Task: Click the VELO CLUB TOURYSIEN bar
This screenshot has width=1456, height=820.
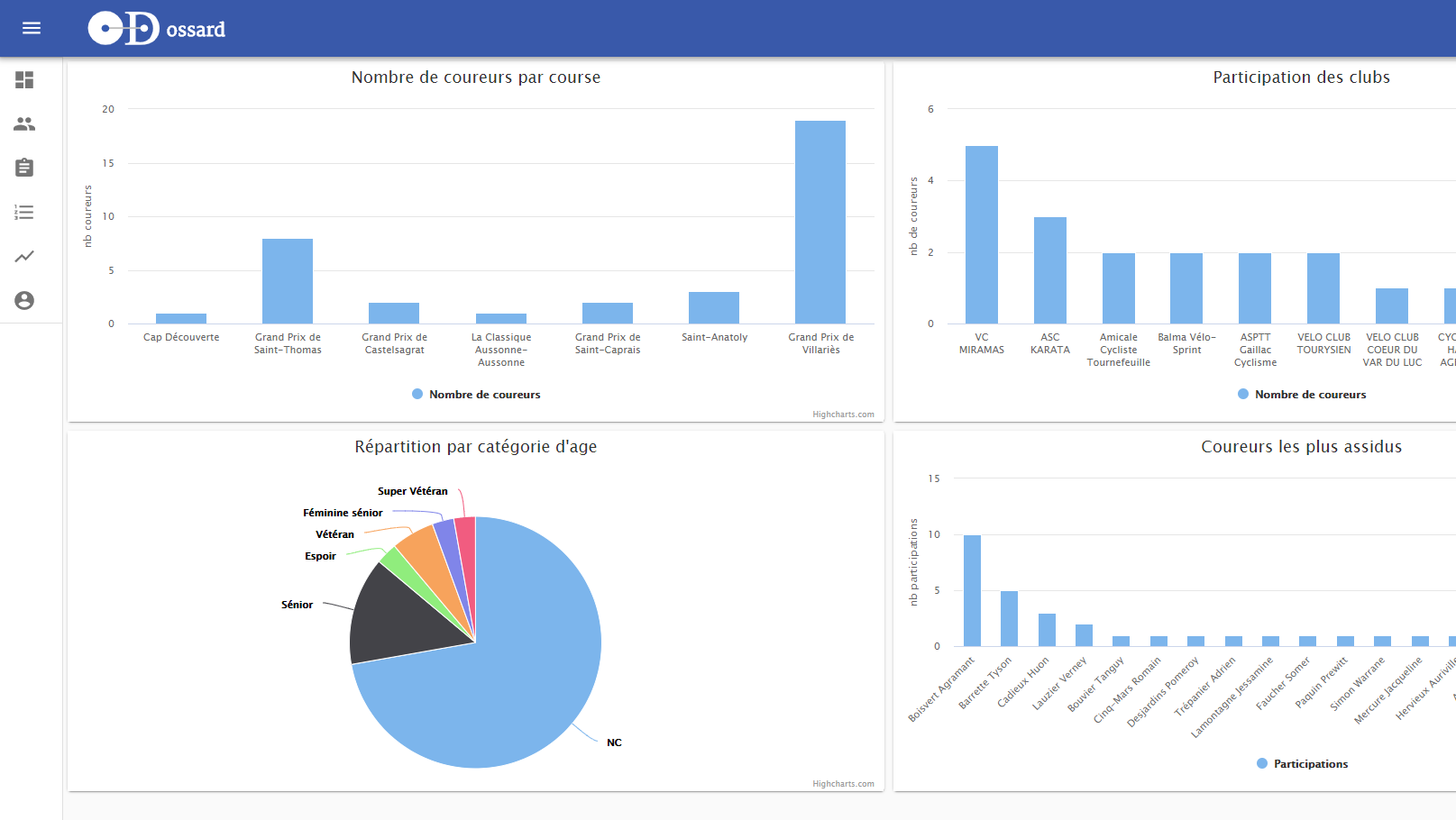Action: [1323, 288]
